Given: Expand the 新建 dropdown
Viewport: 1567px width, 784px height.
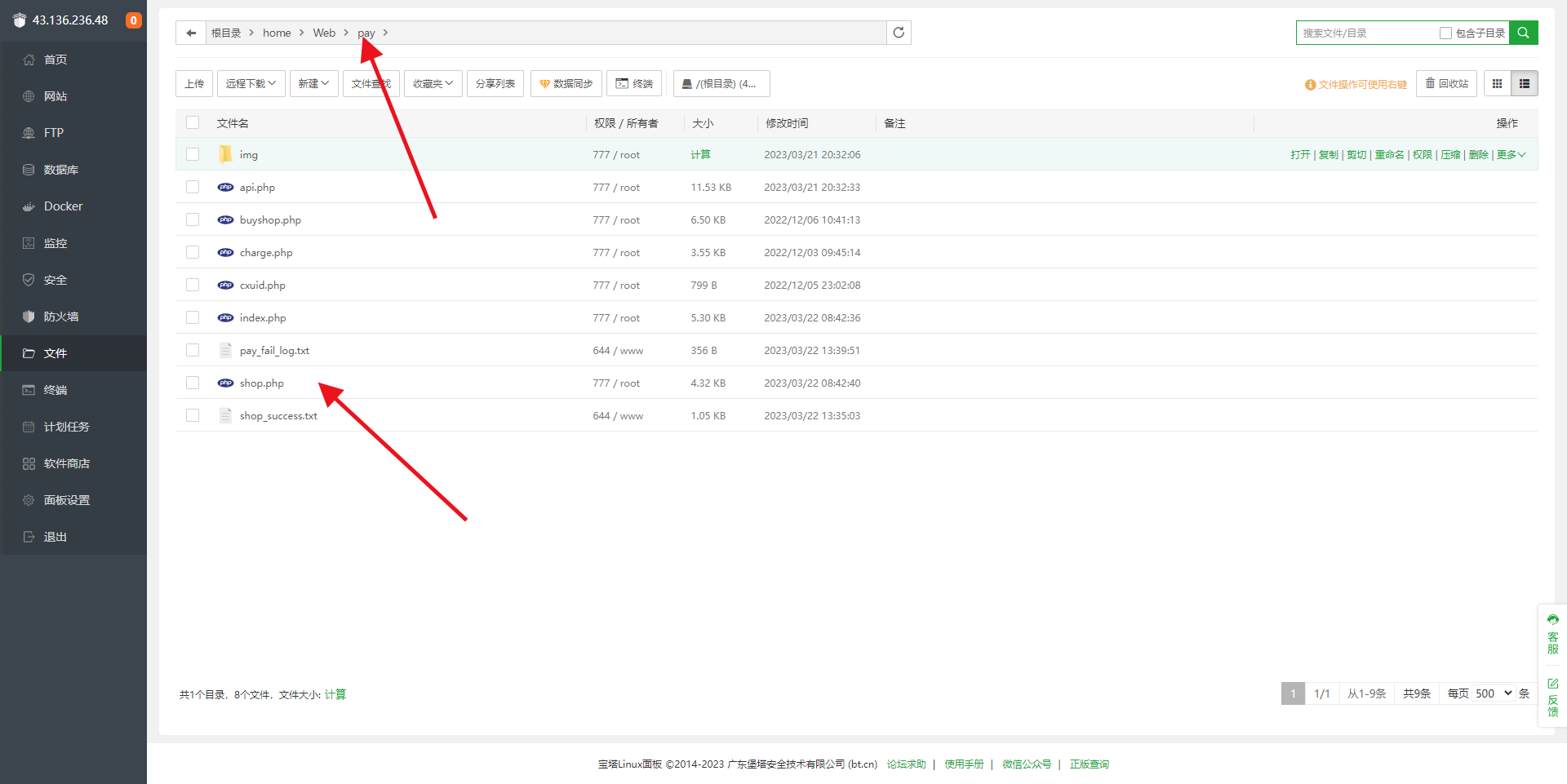Looking at the screenshot, I should [313, 84].
